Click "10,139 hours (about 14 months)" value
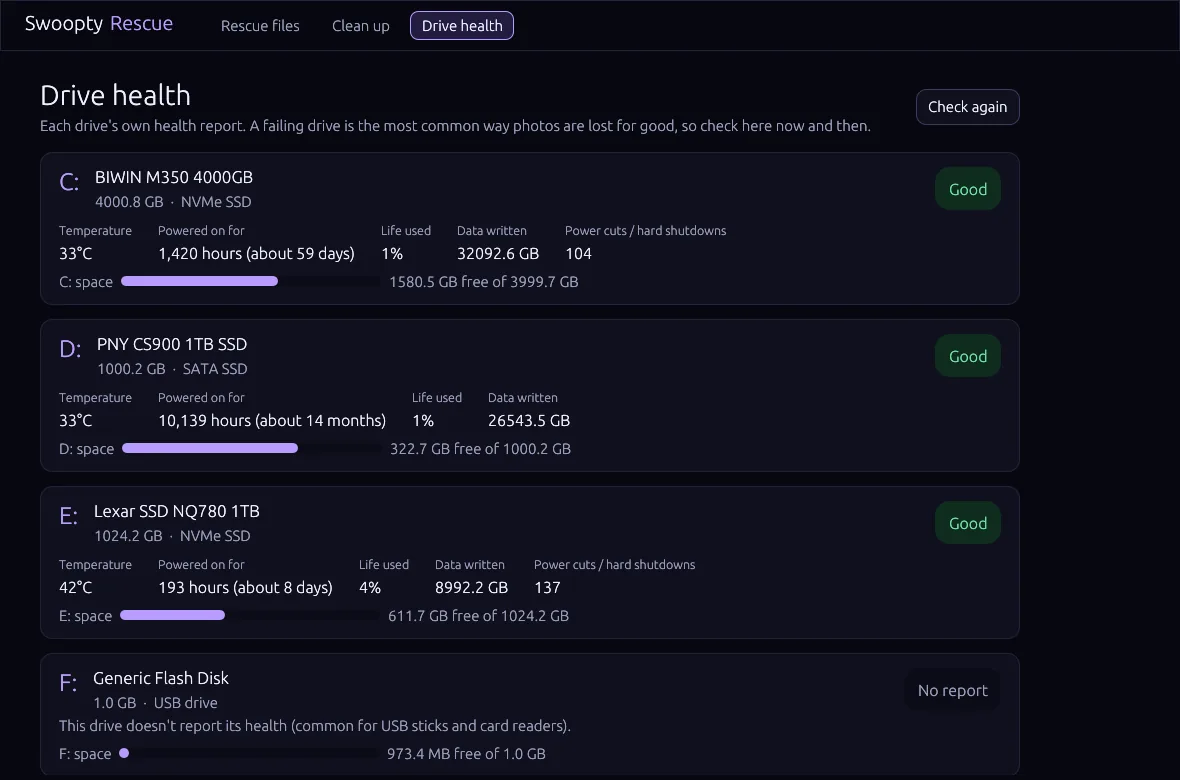 [272, 421]
